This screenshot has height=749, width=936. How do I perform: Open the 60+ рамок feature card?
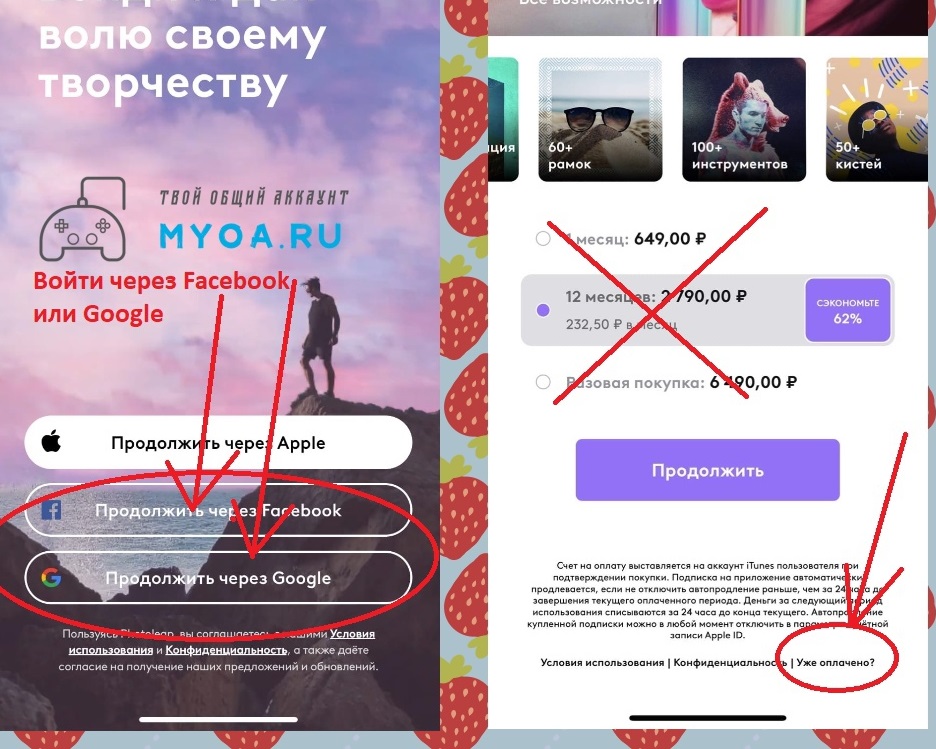[x=600, y=119]
